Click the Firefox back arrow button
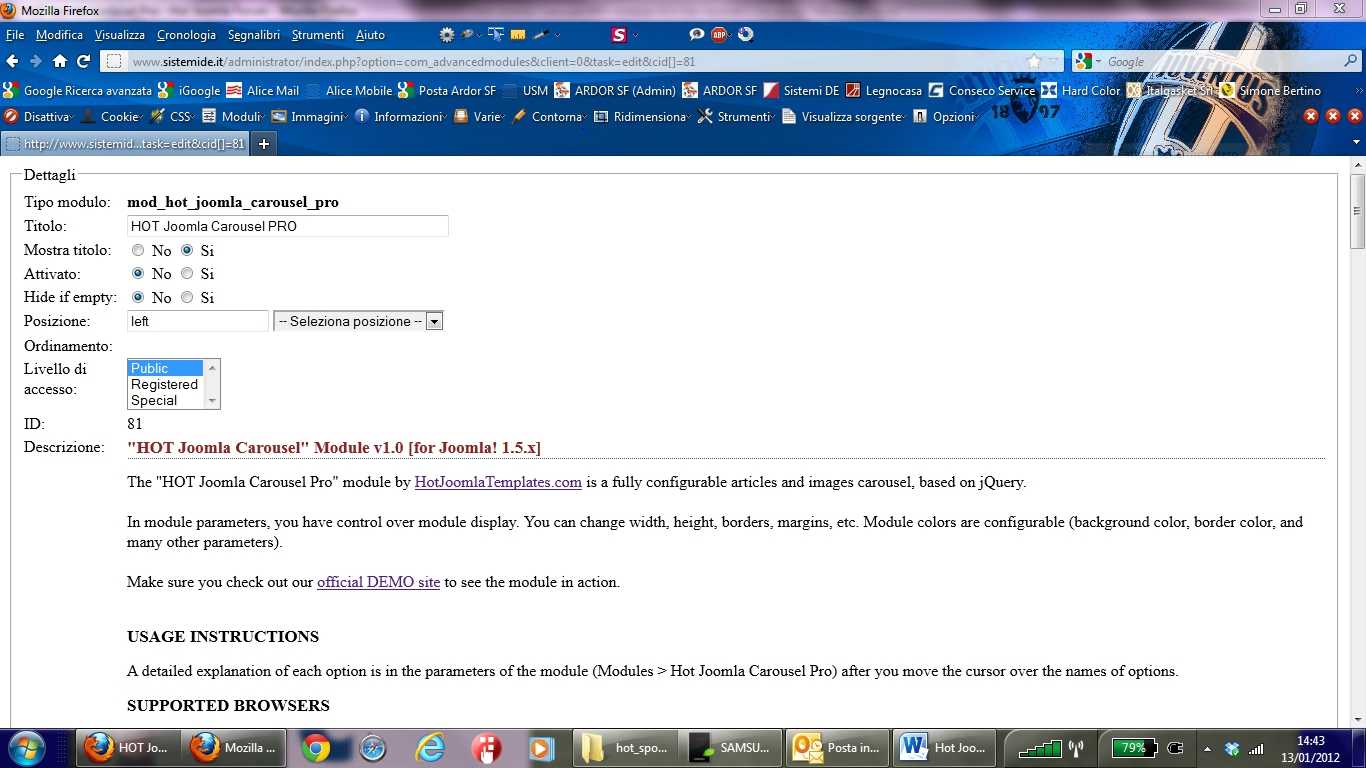The image size is (1366, 768). [x=13, y=61]
